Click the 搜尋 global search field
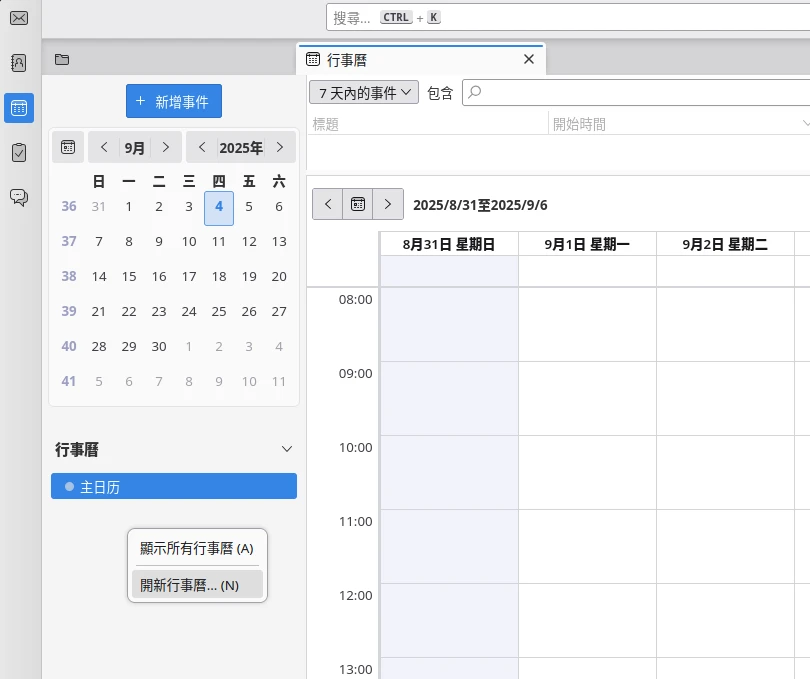810x679 pixels. [x=566, y=18]
